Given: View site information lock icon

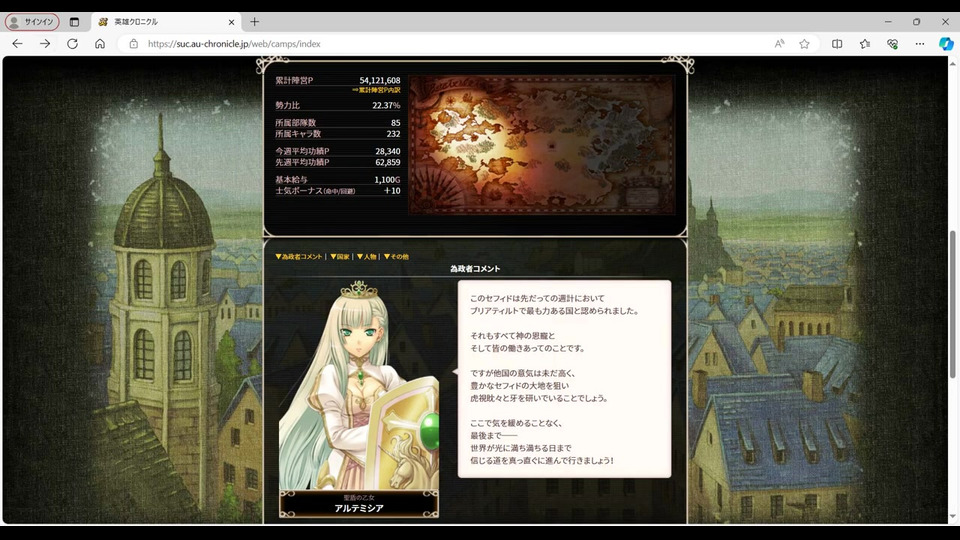Looking at the screenshot, I should click(133, 43).
